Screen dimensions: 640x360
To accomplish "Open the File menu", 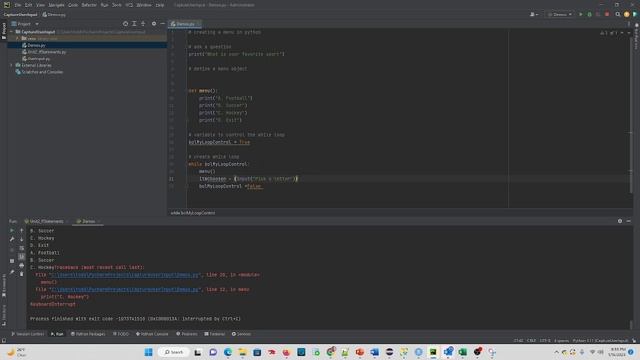I will 18,5.
